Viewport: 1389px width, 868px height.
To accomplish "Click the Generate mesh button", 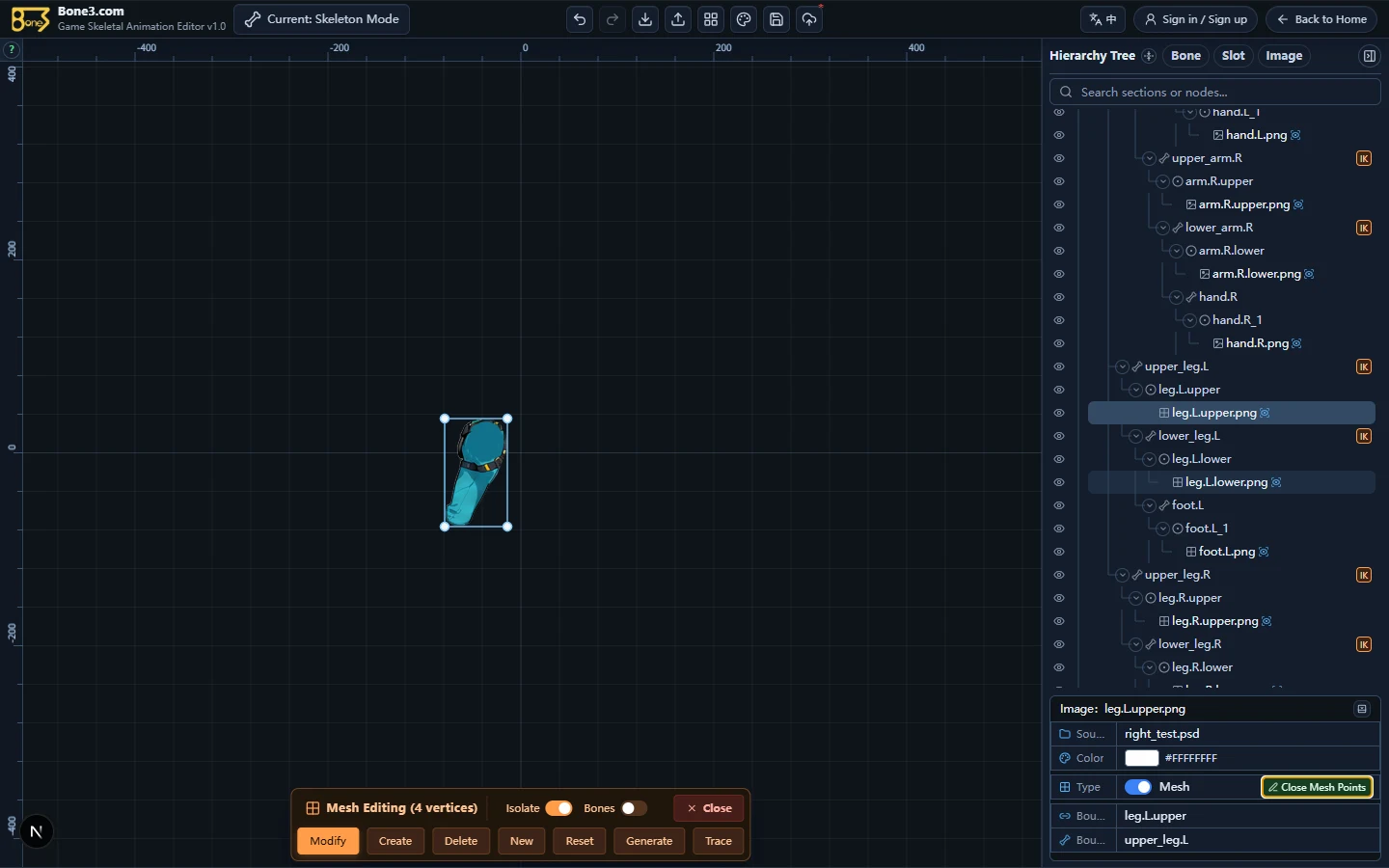I will 649,841.
